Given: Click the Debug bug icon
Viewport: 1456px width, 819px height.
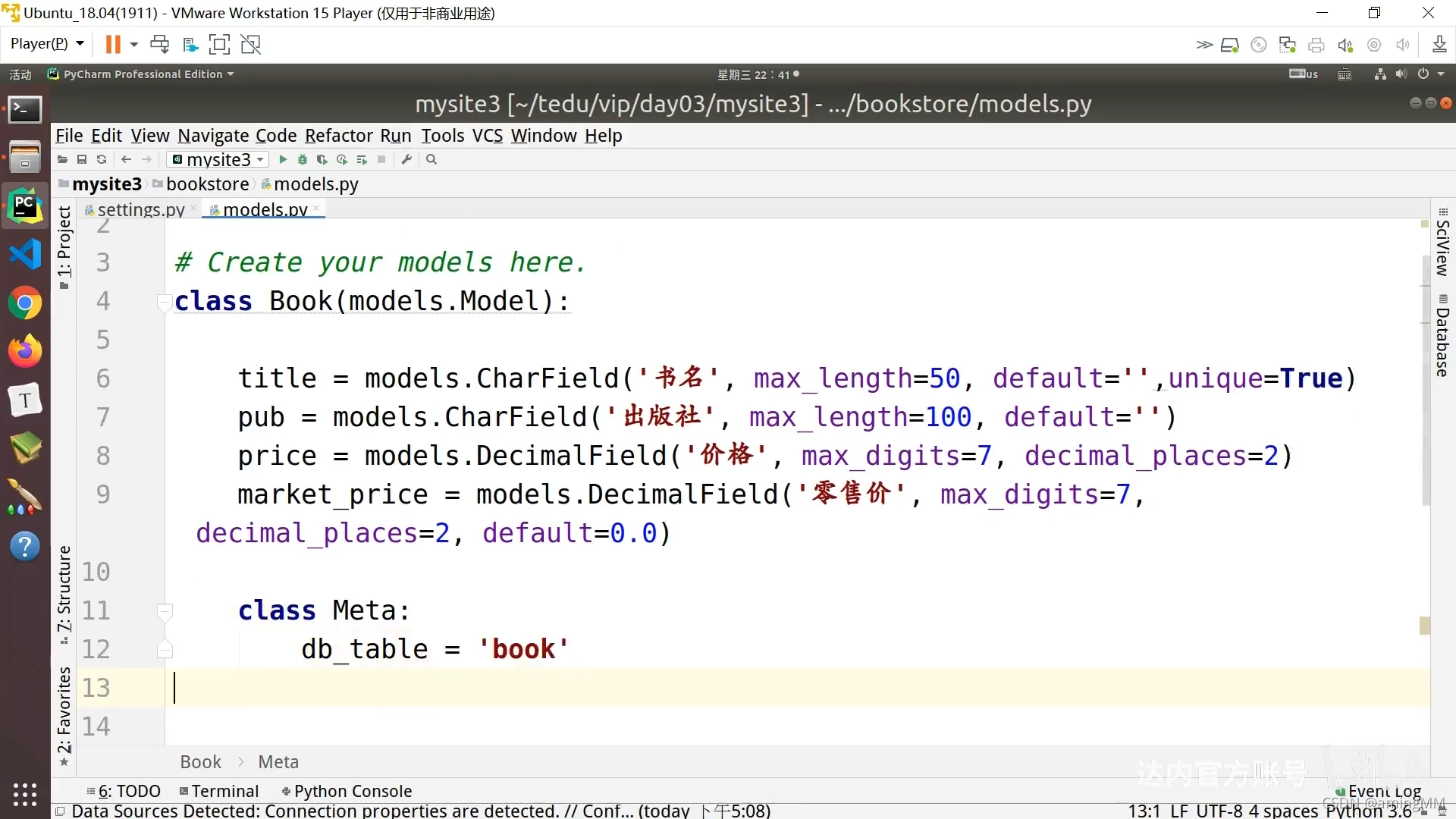Looking at the screenshot, I should pos(303,159).
